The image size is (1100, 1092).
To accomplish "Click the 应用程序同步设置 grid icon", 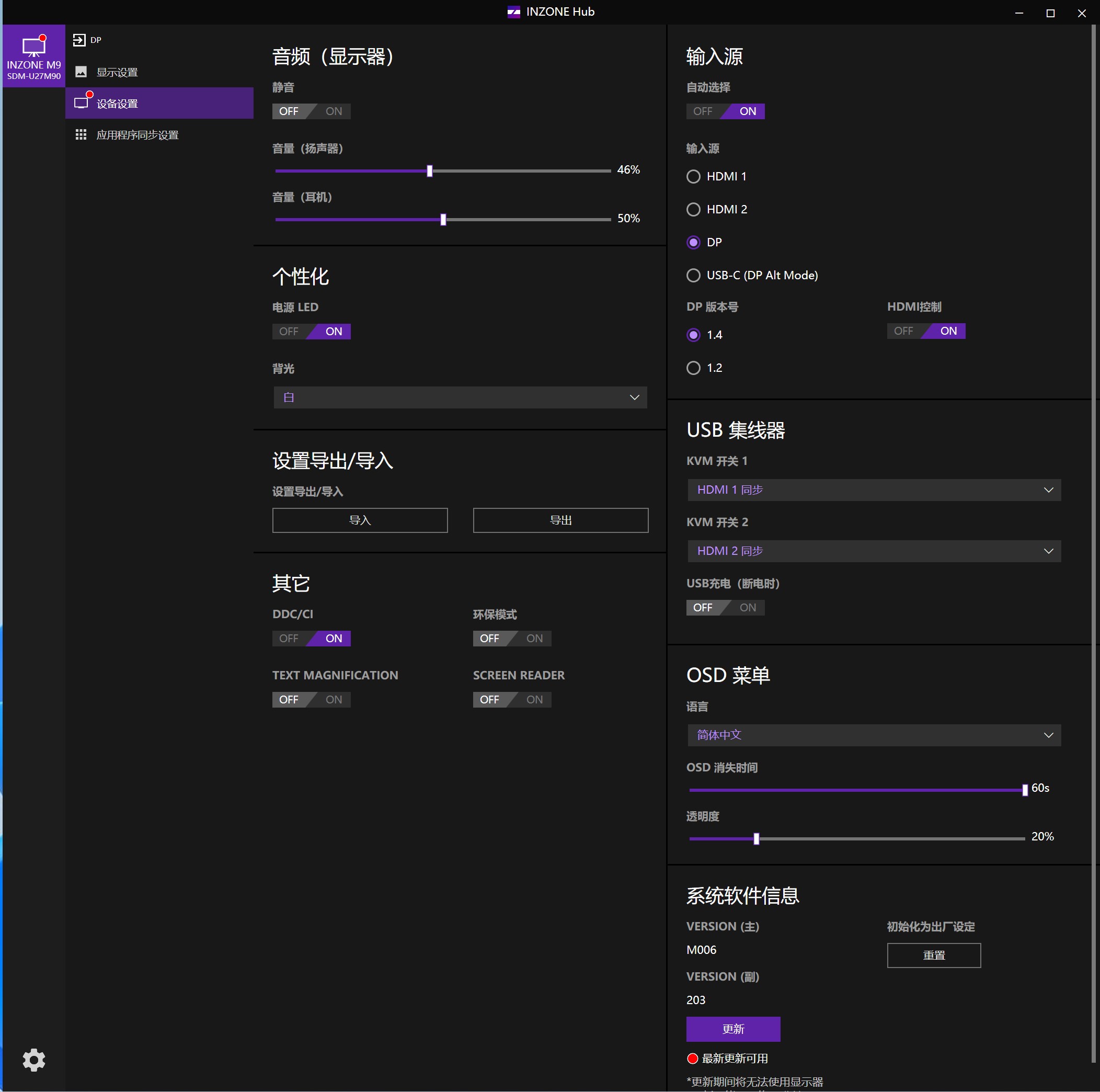I will point(81,134).
